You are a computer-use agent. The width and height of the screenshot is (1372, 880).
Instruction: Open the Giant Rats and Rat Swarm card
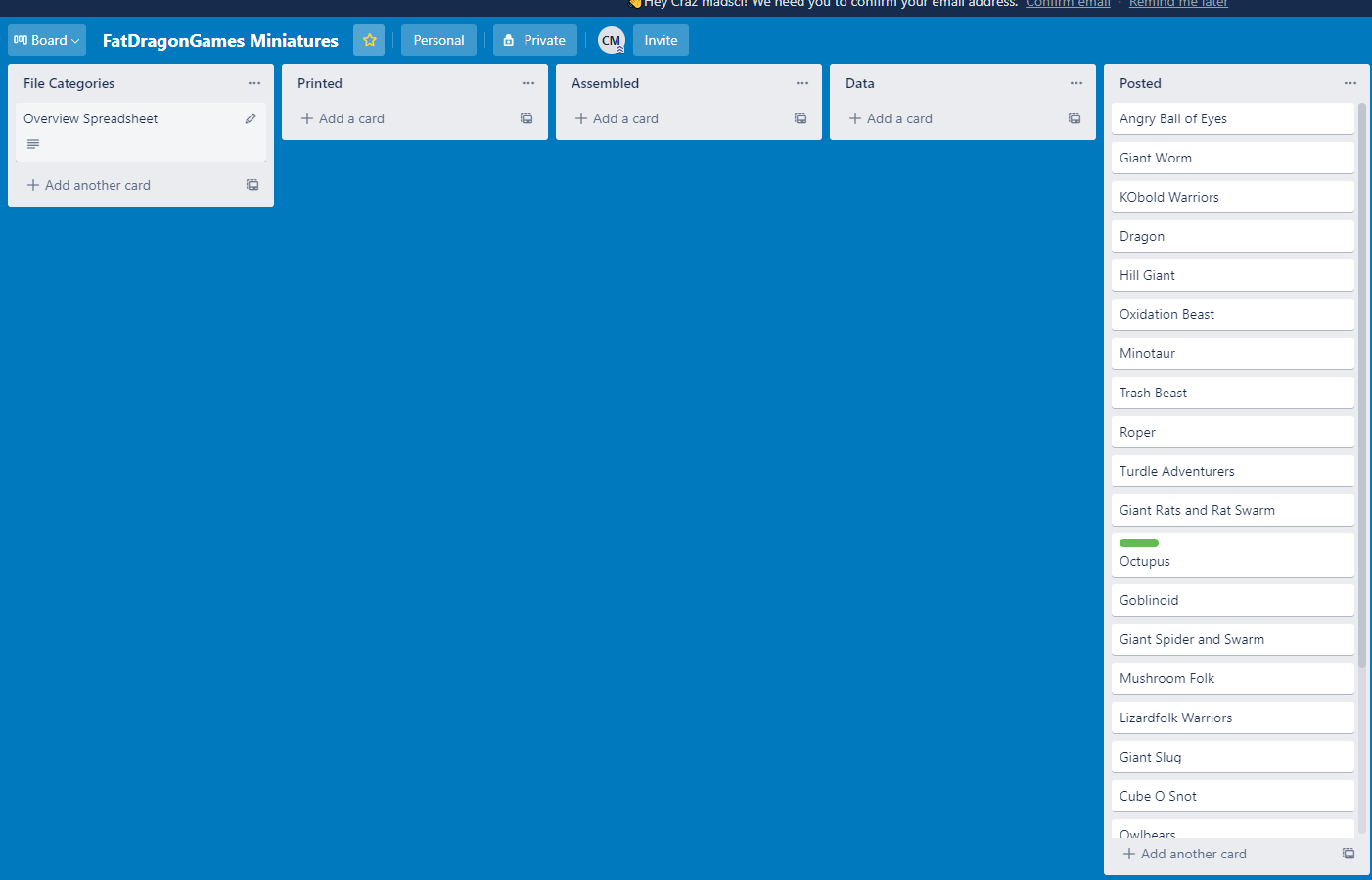click(1233, 510)
